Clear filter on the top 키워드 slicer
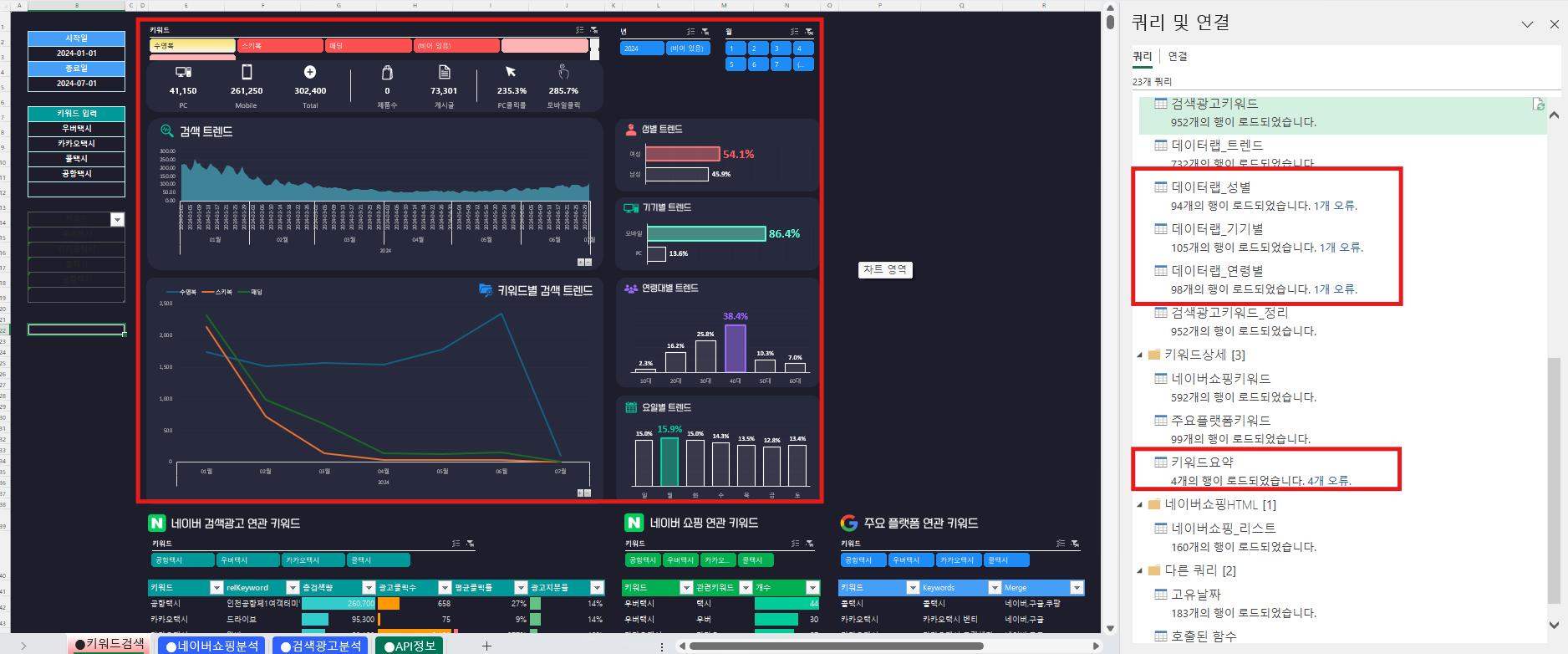The image size is (1568, 654). (593, 30)
